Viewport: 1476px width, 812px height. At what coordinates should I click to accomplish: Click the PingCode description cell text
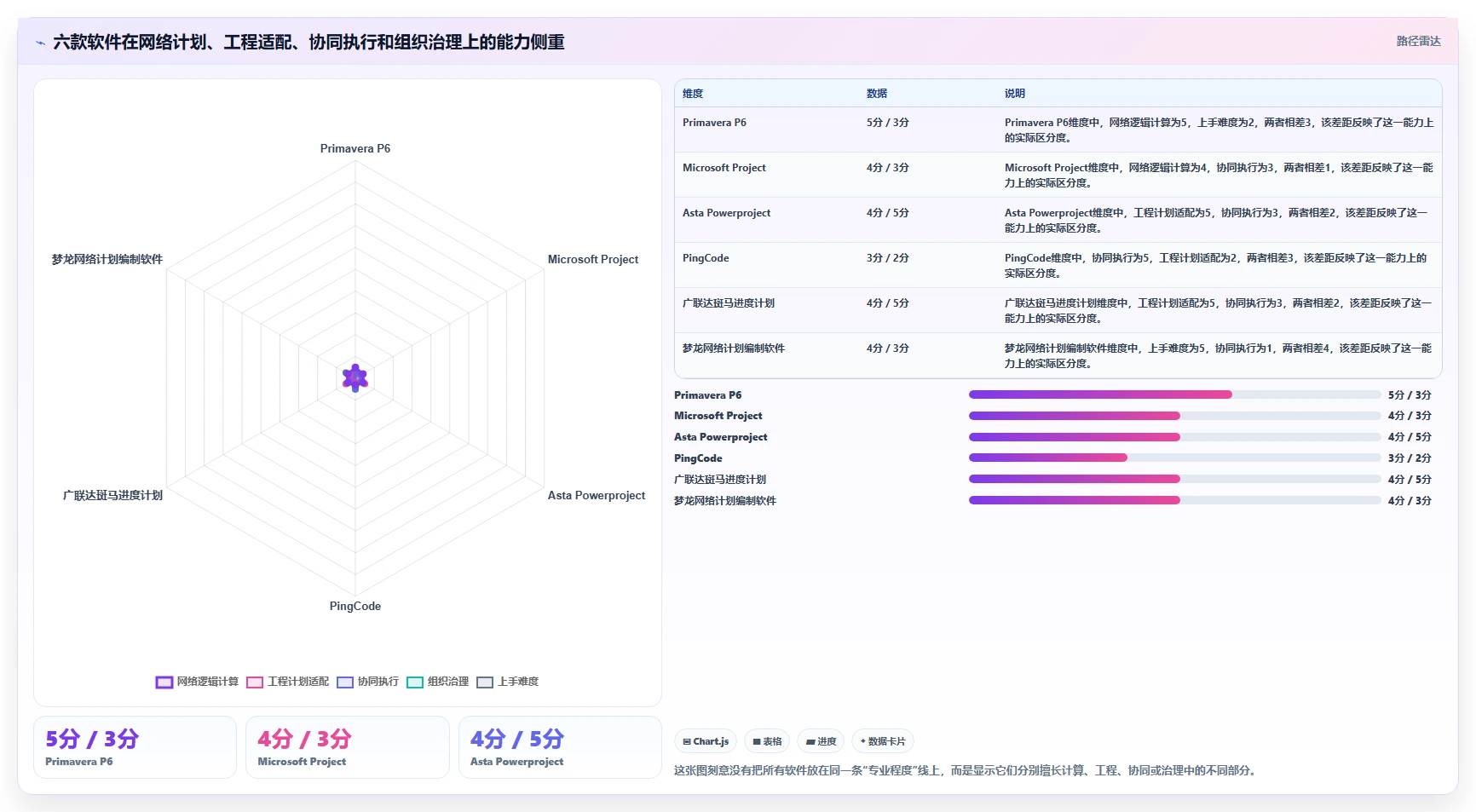point(1216,266)
